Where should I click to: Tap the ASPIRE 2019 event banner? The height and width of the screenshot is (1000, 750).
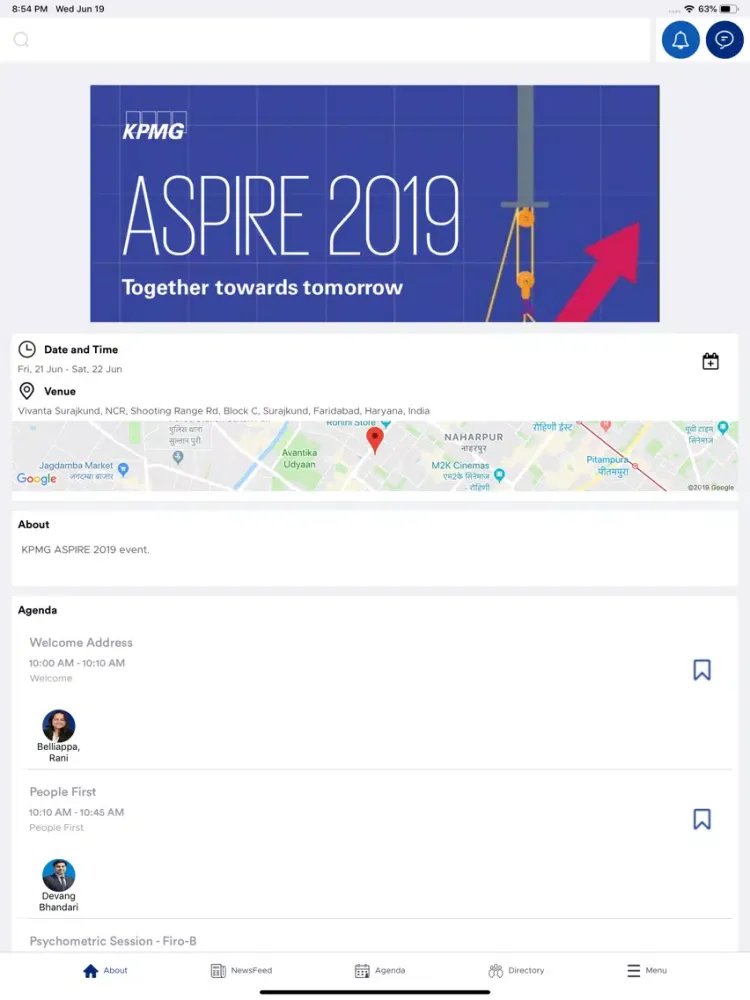375,203
